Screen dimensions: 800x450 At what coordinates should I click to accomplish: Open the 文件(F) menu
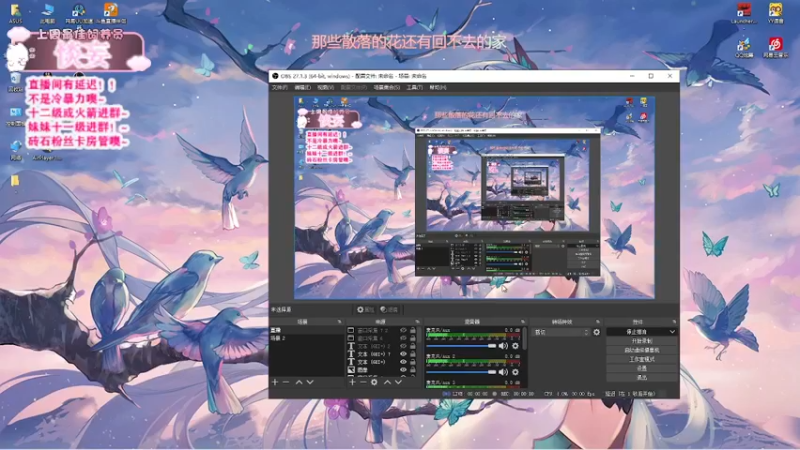(x=280, y=88)
